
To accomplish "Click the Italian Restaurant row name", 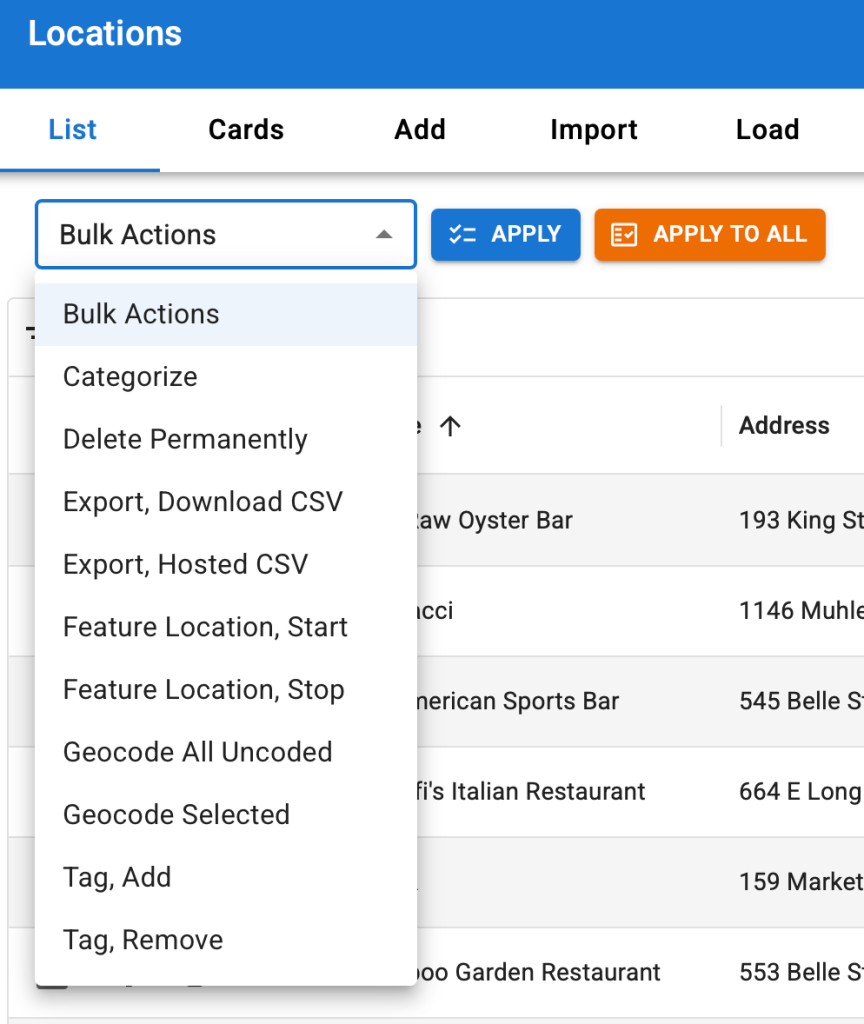I will tap(531, 792).
